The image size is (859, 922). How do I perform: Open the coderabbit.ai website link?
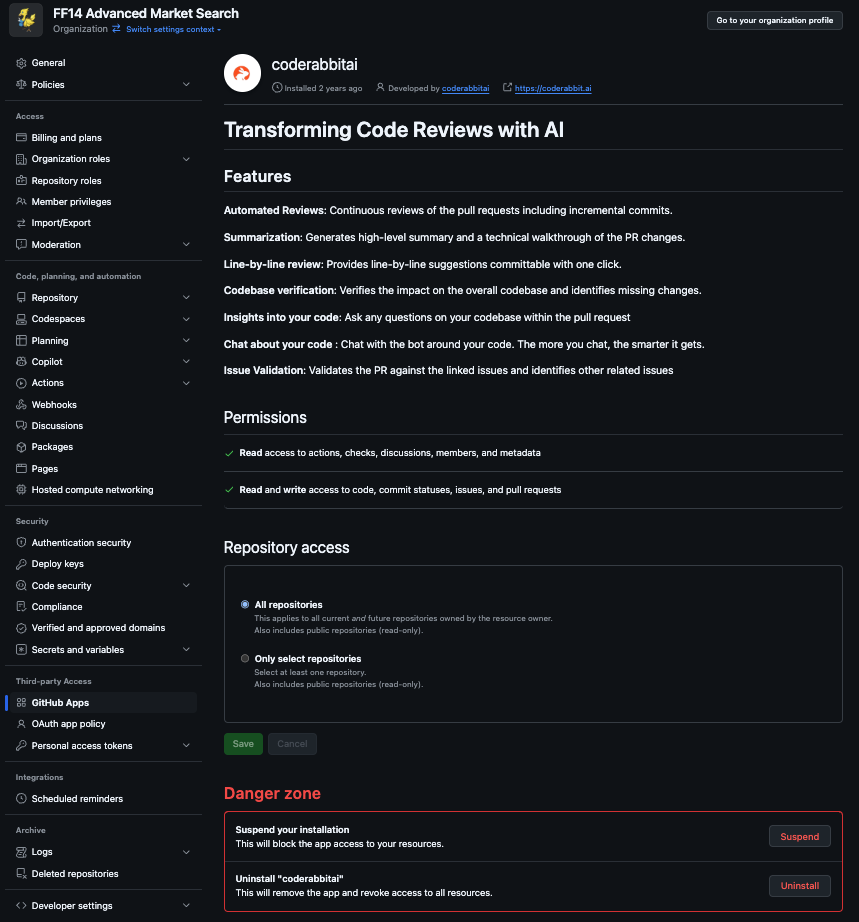[x=553, y=88]
